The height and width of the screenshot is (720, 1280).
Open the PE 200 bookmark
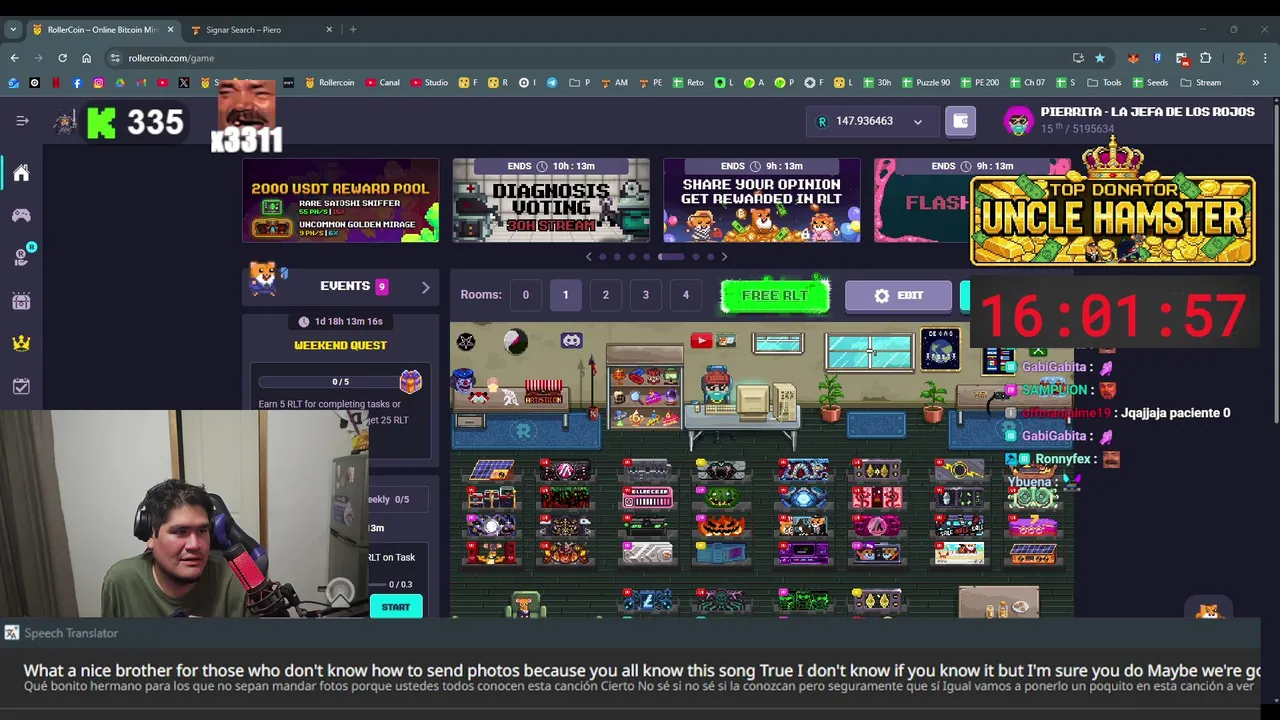980,82
